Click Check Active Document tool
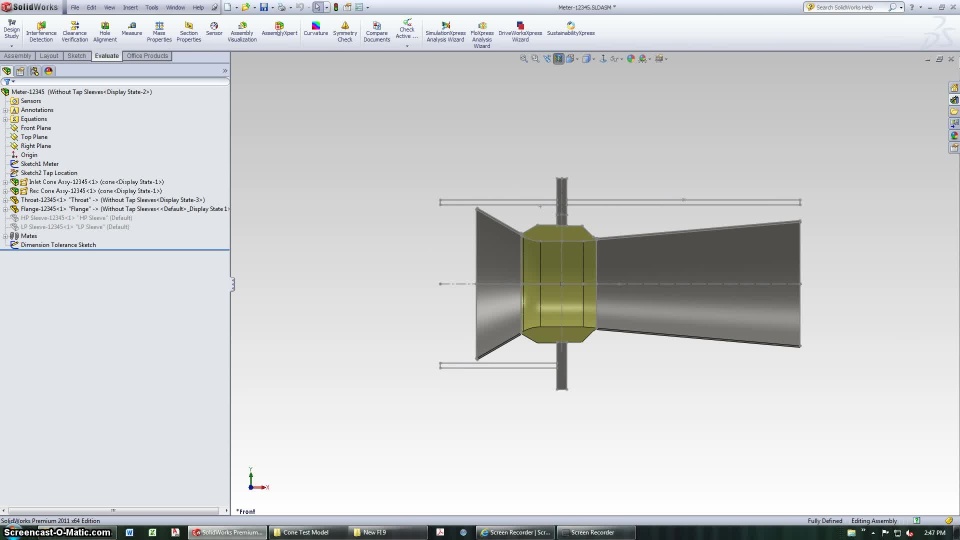 407,29
